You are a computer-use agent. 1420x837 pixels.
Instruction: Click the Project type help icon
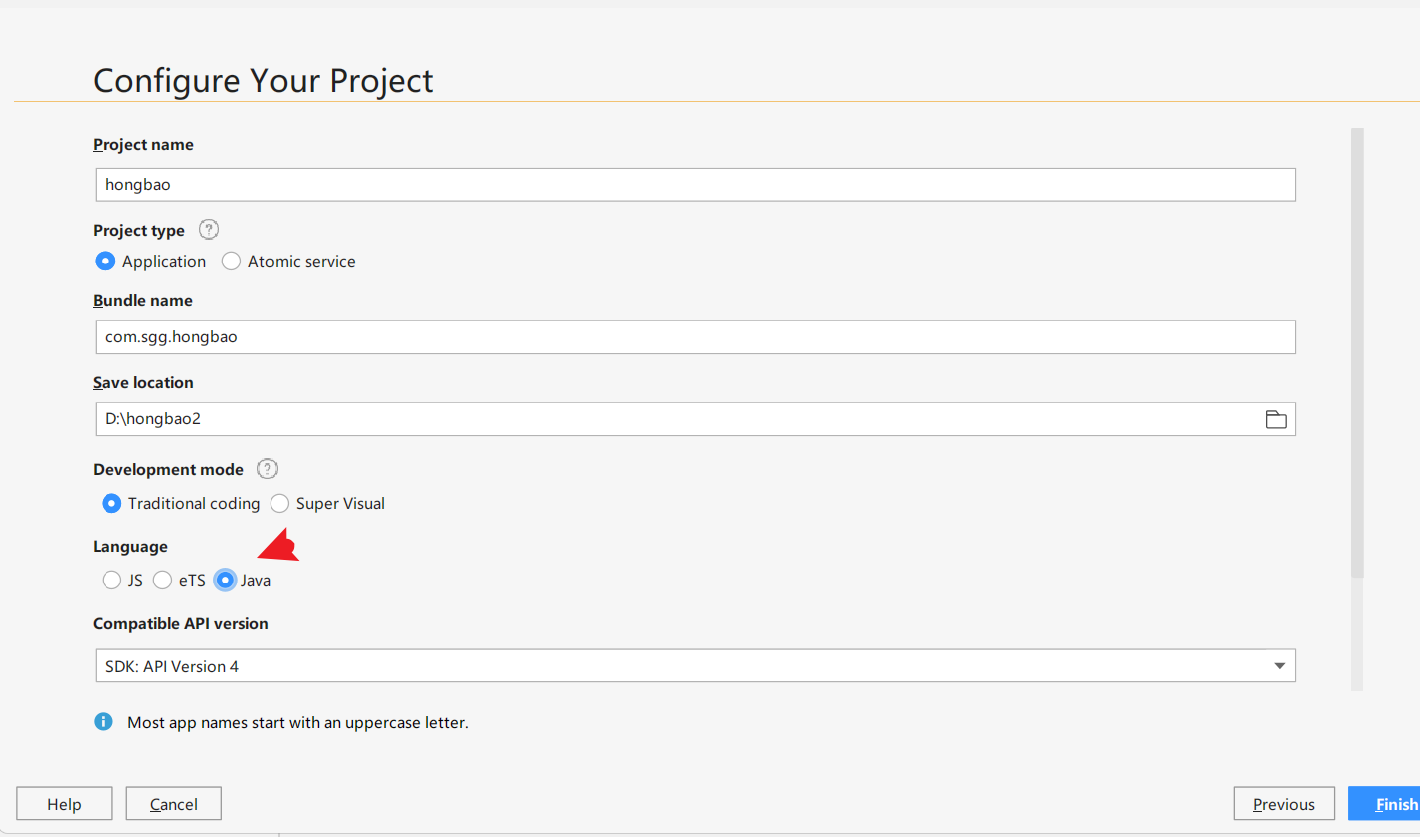pyautogui.click(x=208, y=230)
